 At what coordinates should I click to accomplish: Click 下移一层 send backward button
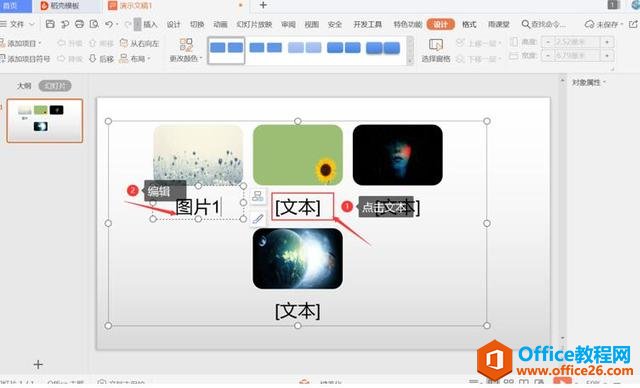478,59
